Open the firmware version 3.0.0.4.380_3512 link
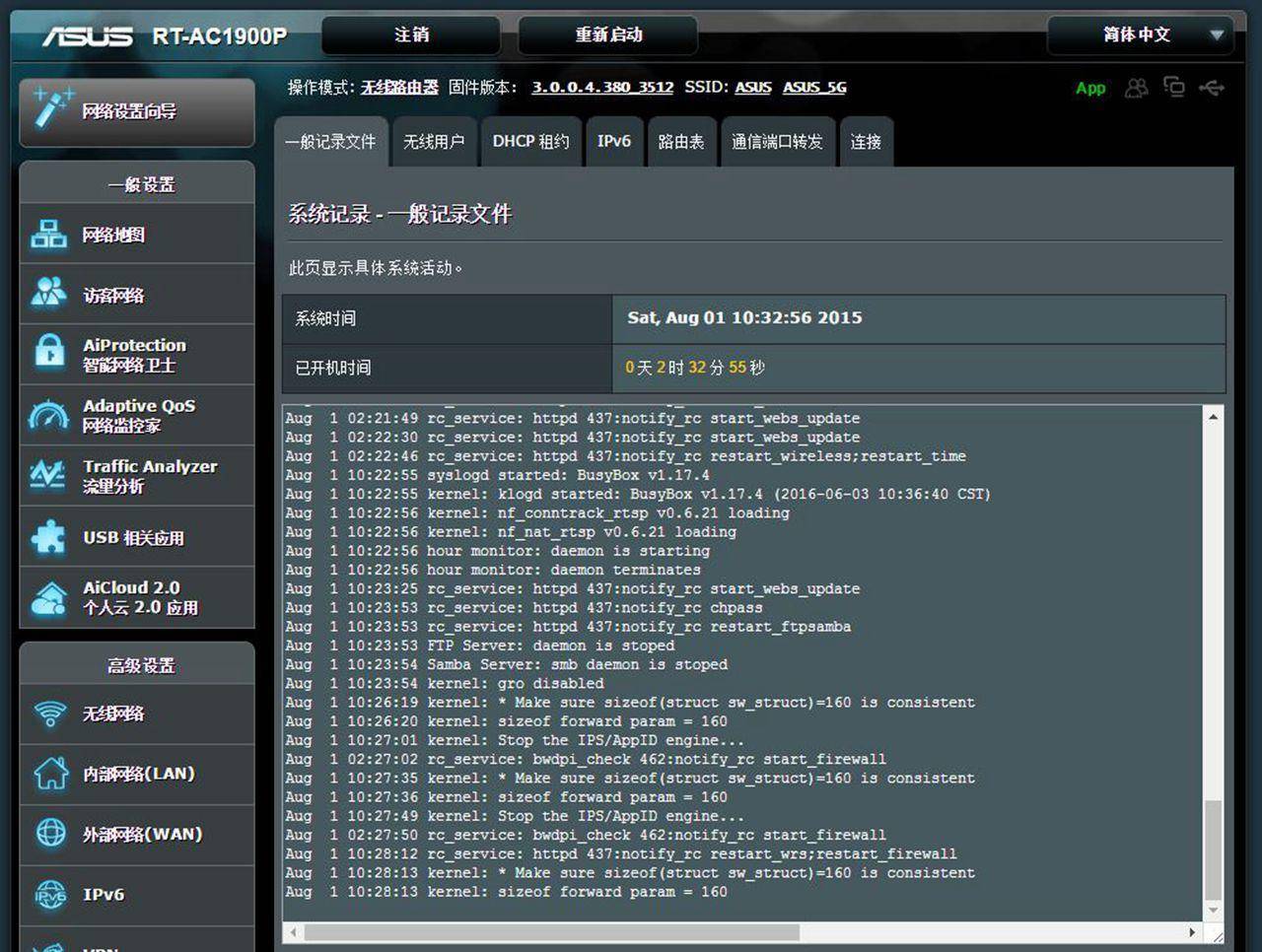This screenshot has width=1262, height=952. click(x=601, y=87)
